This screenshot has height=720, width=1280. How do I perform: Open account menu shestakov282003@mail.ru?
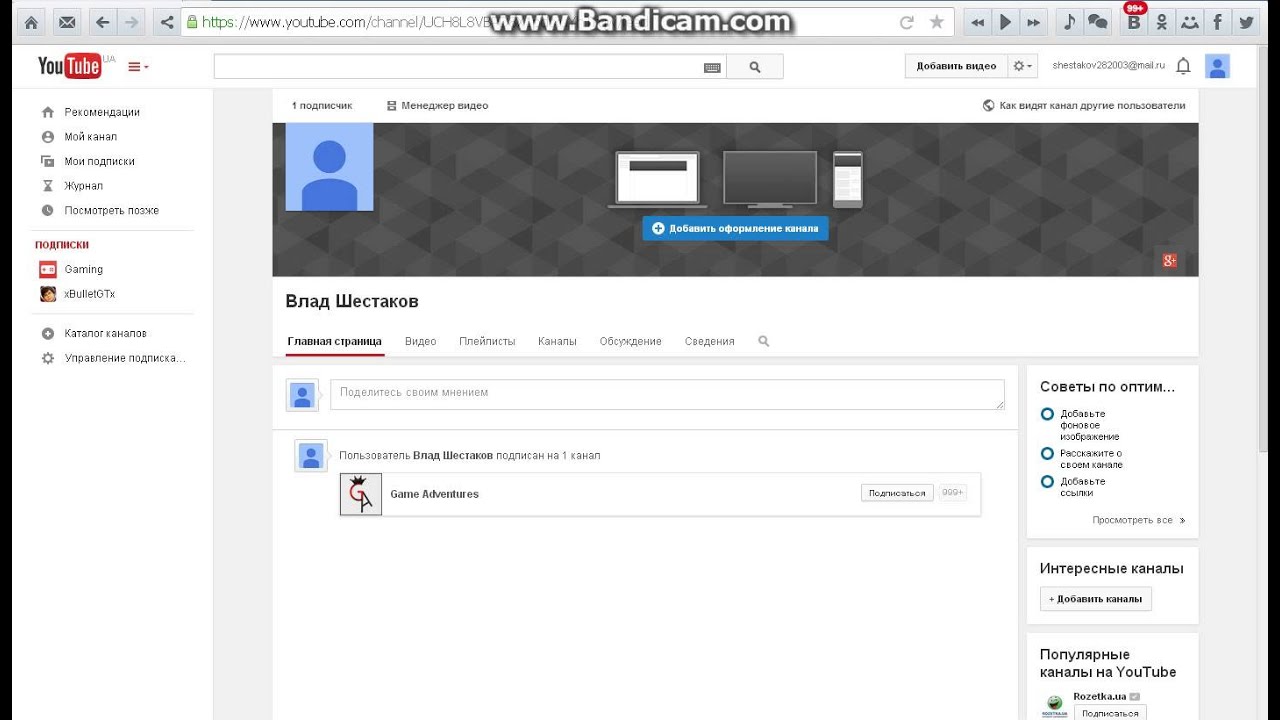pyautogui.click(x=1108, y=65)
